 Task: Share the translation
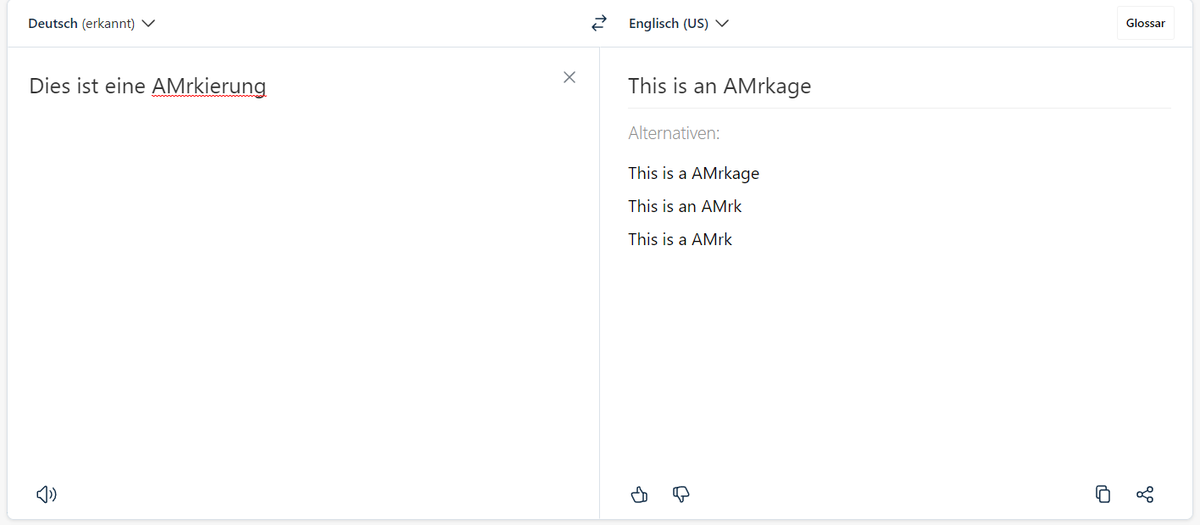1145,494
